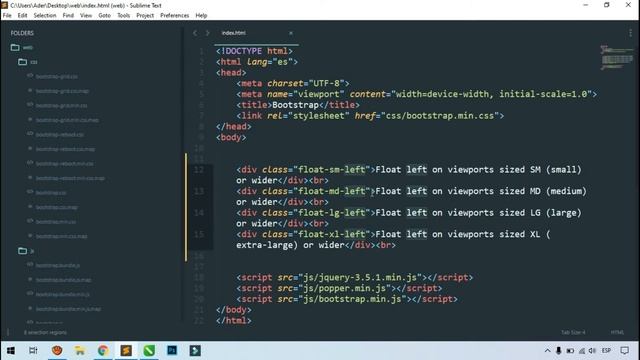Click the minimap code preview
Image resolution: width=640 pixels, height=360 pixels.
click(x=617, y=58)
